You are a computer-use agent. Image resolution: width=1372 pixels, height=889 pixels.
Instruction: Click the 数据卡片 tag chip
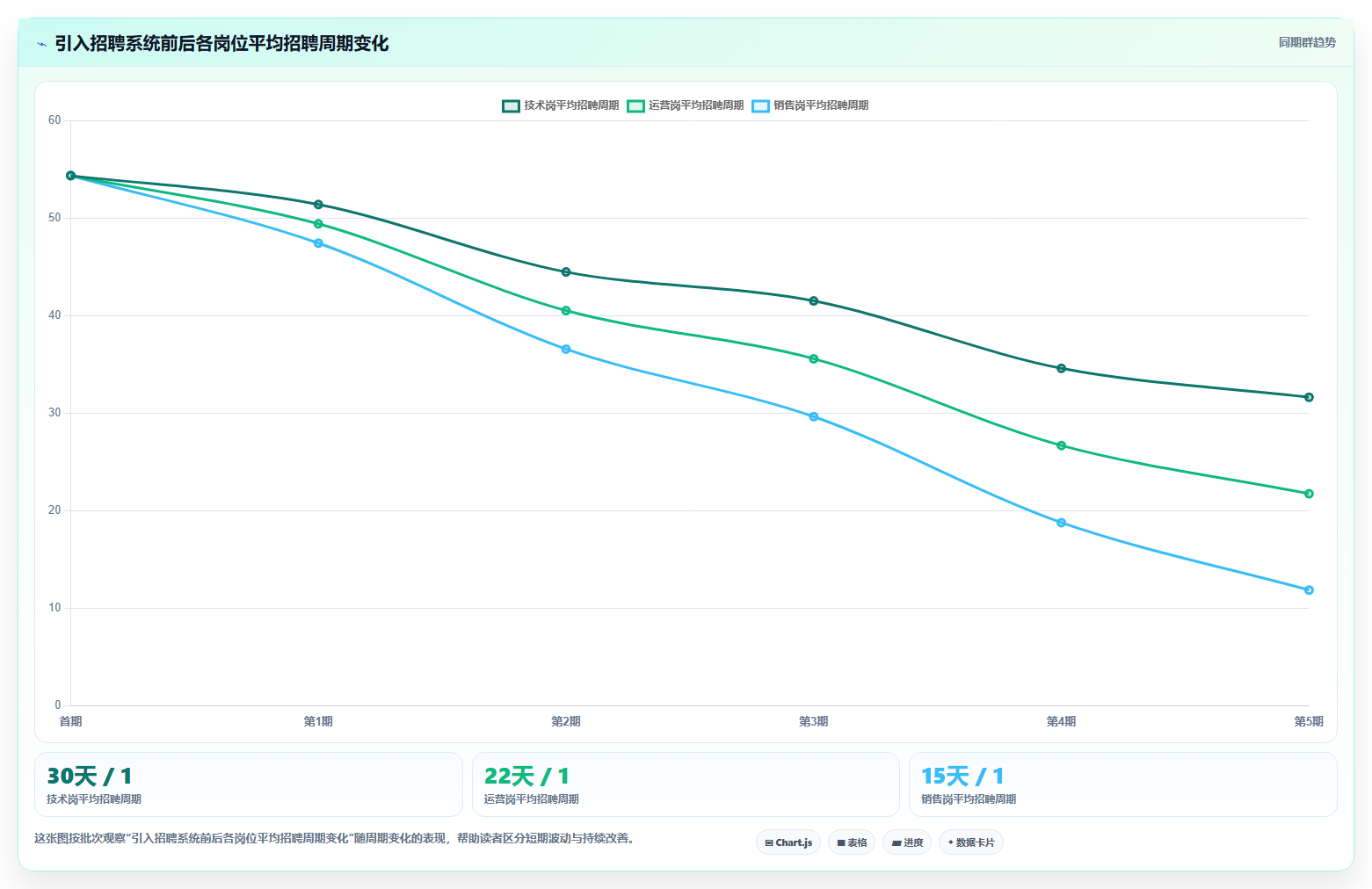(971, 842)
